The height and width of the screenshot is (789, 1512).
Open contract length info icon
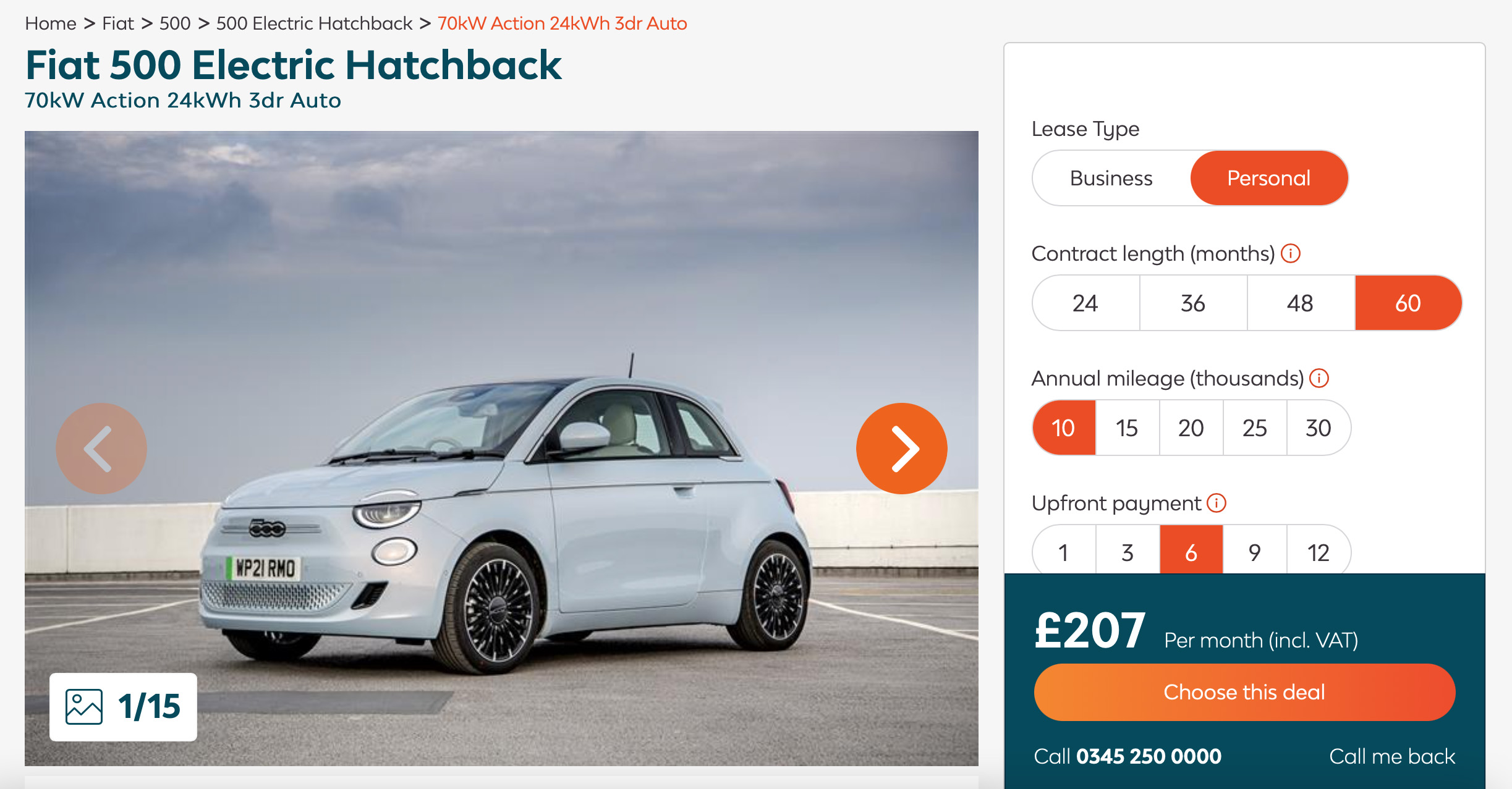pos(1291,253)
